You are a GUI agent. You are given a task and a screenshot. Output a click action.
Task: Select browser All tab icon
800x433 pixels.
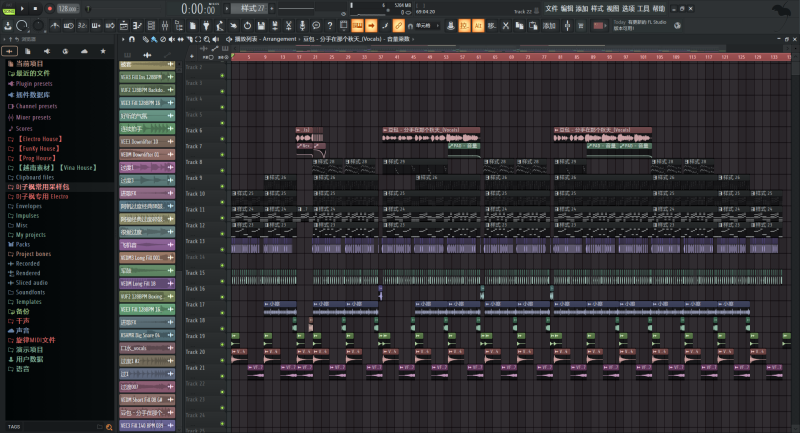tap(9, 51)
